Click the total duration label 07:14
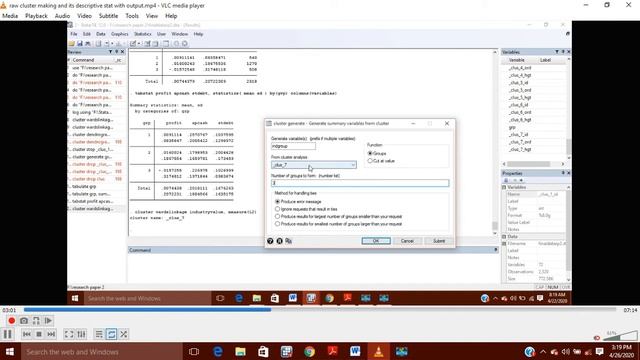This screenshot has width=640, height=360. [630, 310]
